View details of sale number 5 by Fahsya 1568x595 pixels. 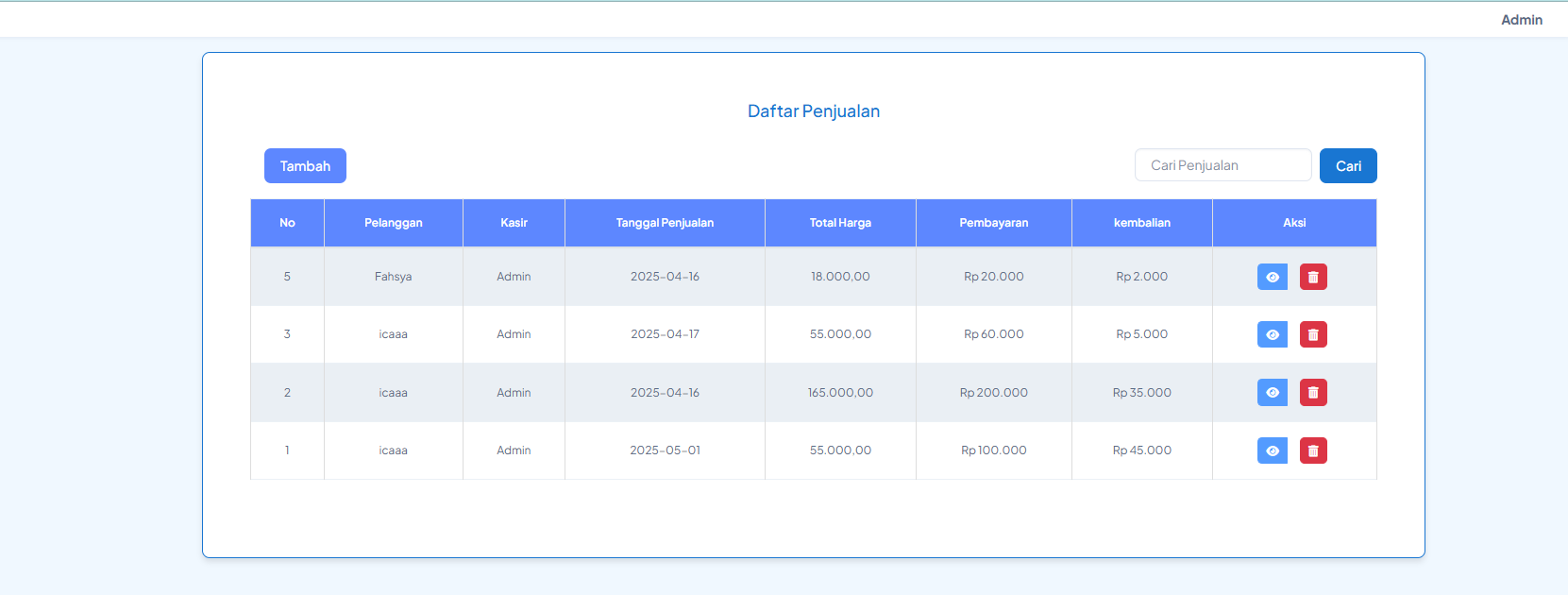tap(1272, 277)
